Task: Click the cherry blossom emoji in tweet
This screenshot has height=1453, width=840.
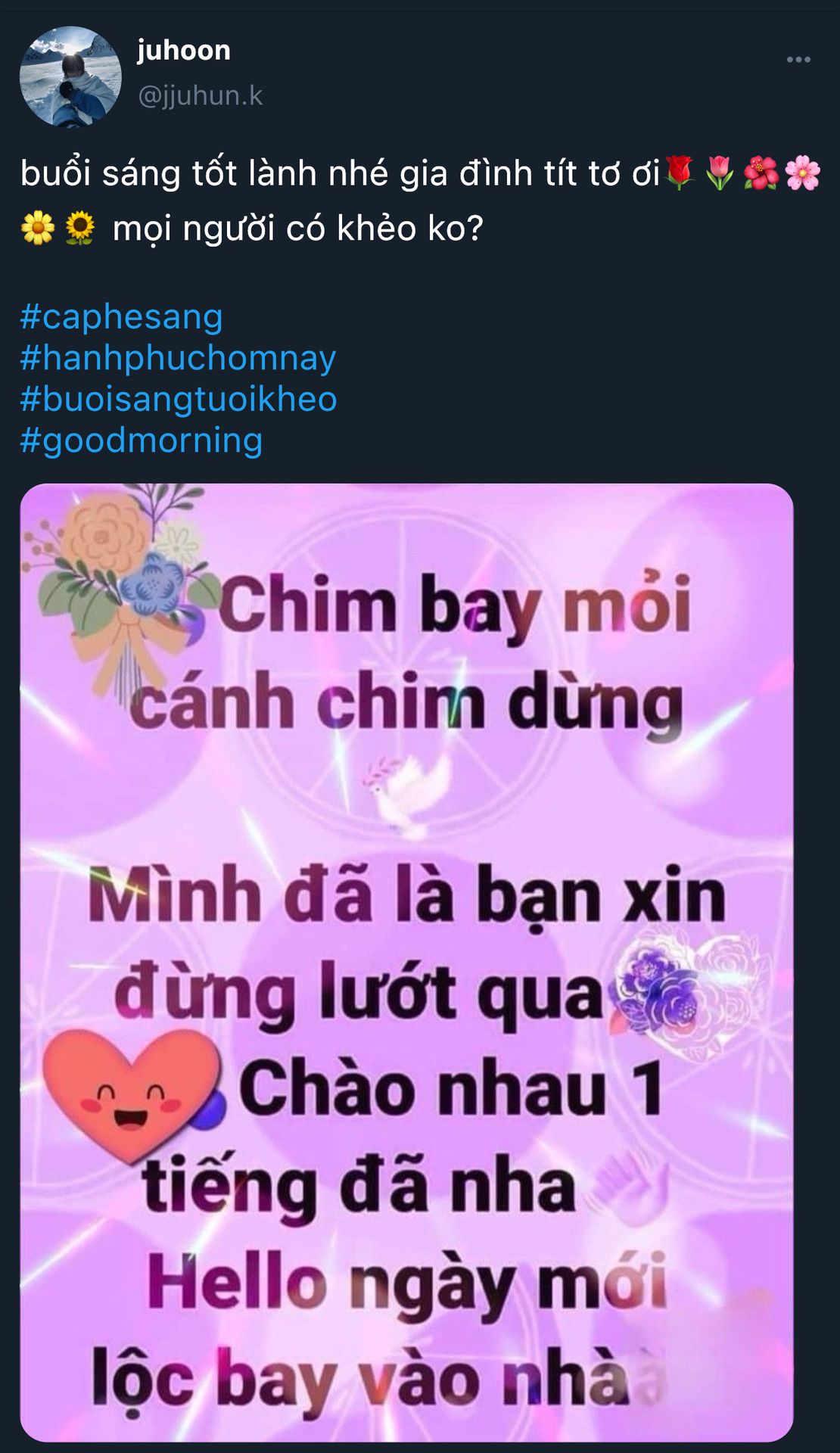Action: pyautogui.click(x=802, y=173)
